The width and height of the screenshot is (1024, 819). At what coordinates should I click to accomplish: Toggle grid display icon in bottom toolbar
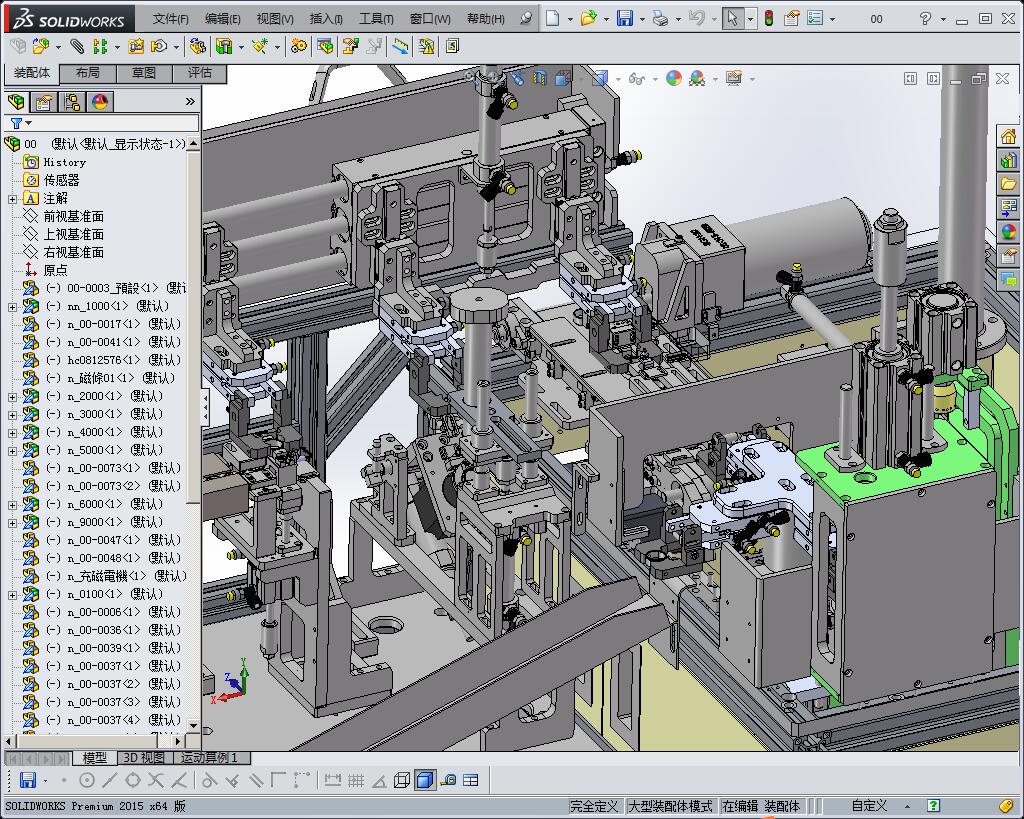point(356,780)
